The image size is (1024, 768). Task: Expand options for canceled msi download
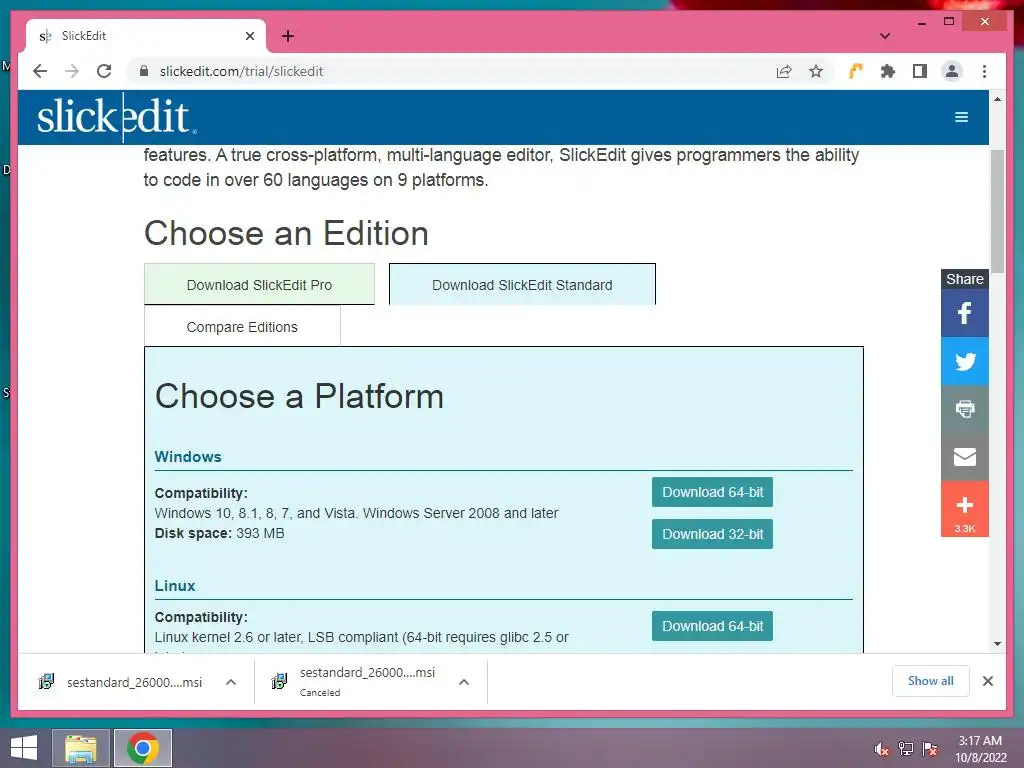464,682
